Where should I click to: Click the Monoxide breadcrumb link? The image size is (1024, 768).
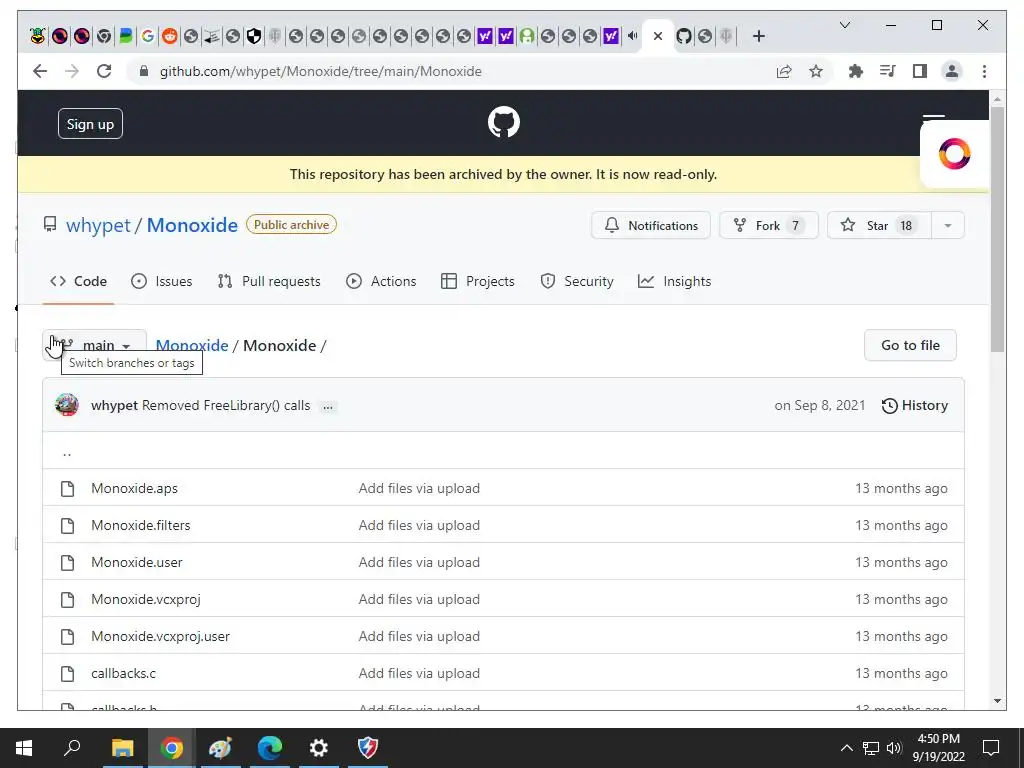click(x=192, y=345)
